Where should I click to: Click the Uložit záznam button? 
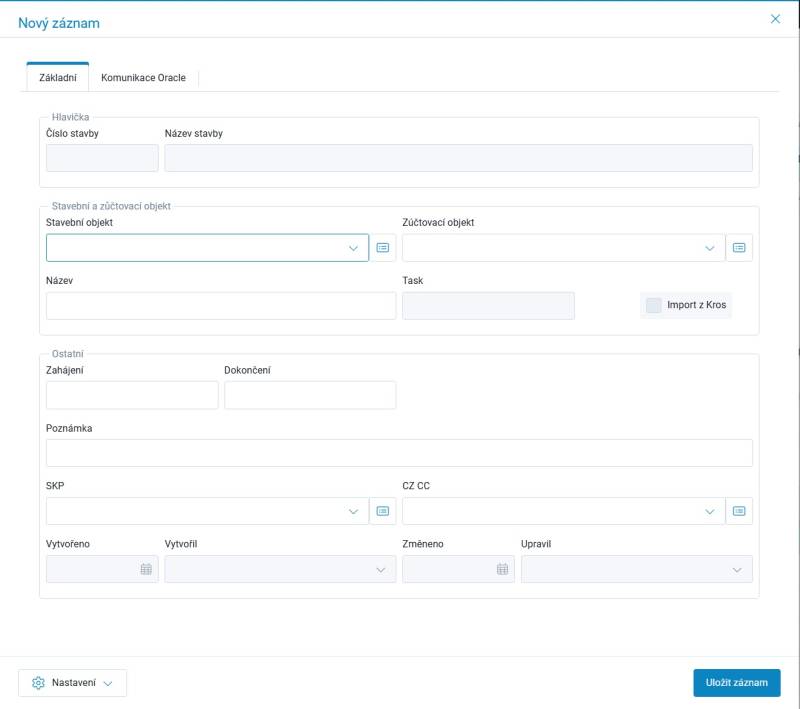(737, 683)
